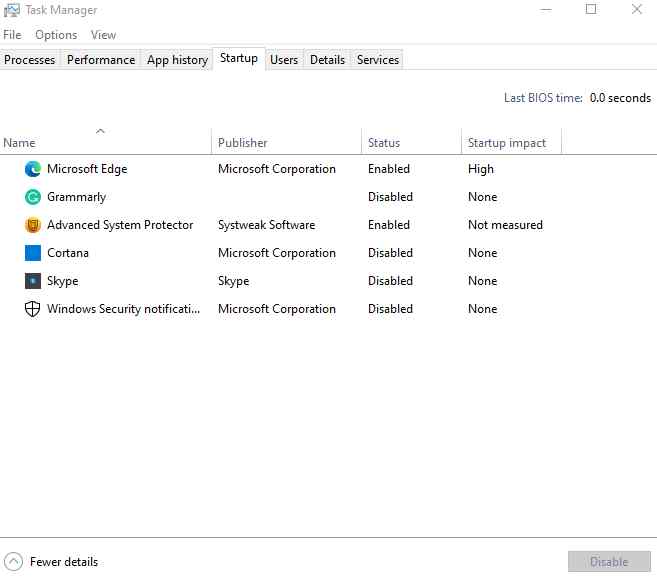Click None impact in Cortana row
This screenshot has width=657, height=581.
tap(483, 253)
